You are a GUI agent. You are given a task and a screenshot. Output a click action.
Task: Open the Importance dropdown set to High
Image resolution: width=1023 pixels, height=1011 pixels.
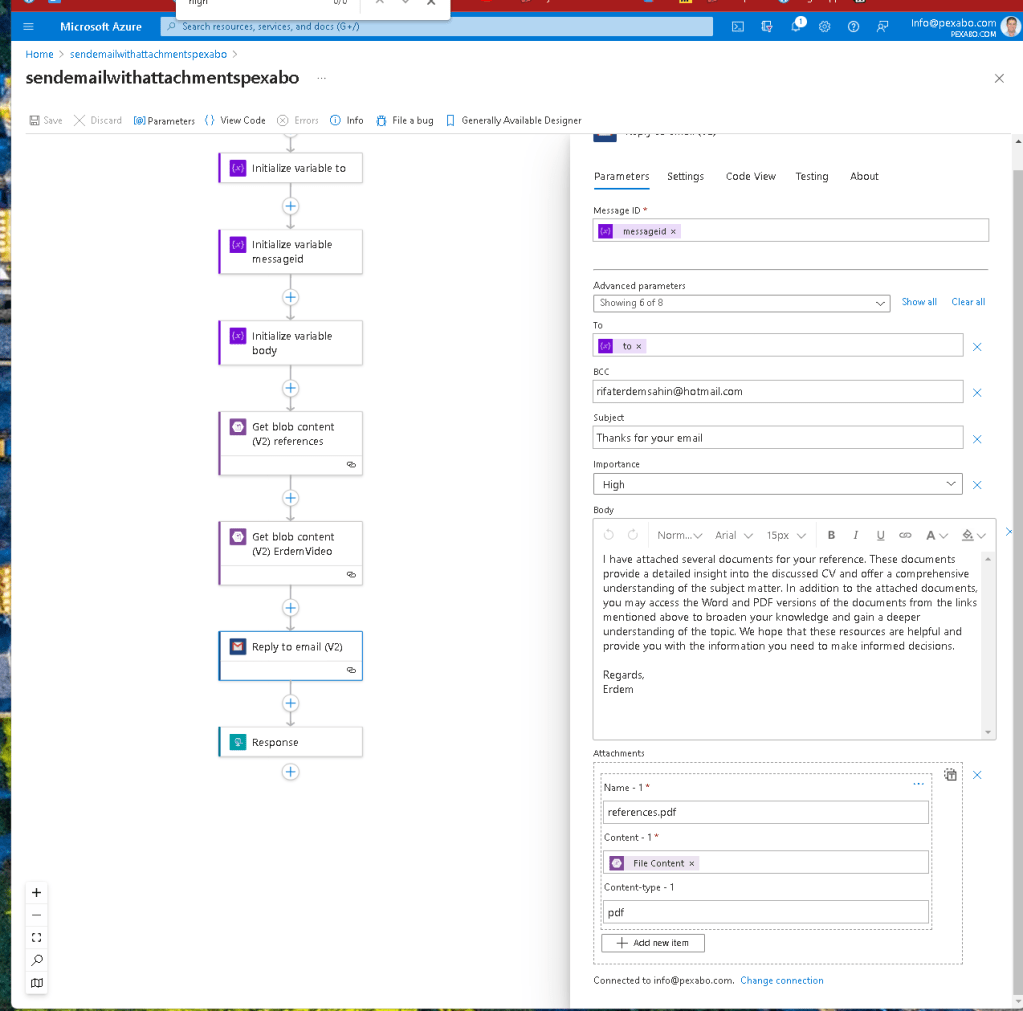[778, 484]
